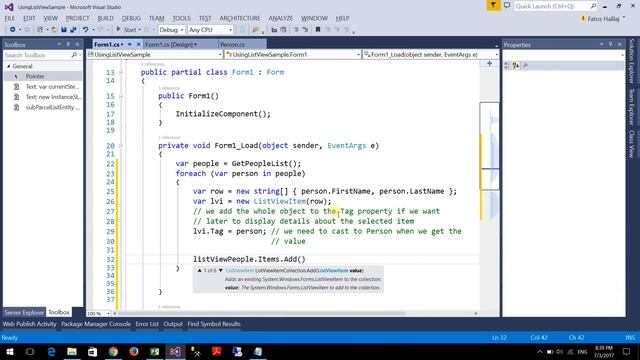Open the Fatos Hallaj account dropdown
The image size is (640, 360).
(x=602, y=19)
